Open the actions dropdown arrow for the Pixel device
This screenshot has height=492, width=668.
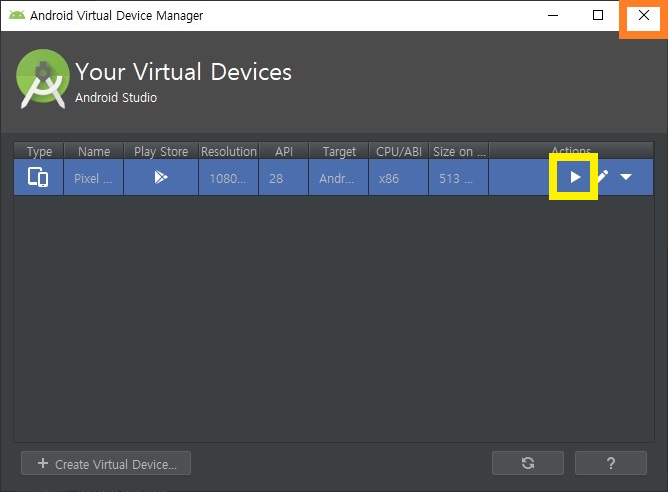(x=625, y=177)
